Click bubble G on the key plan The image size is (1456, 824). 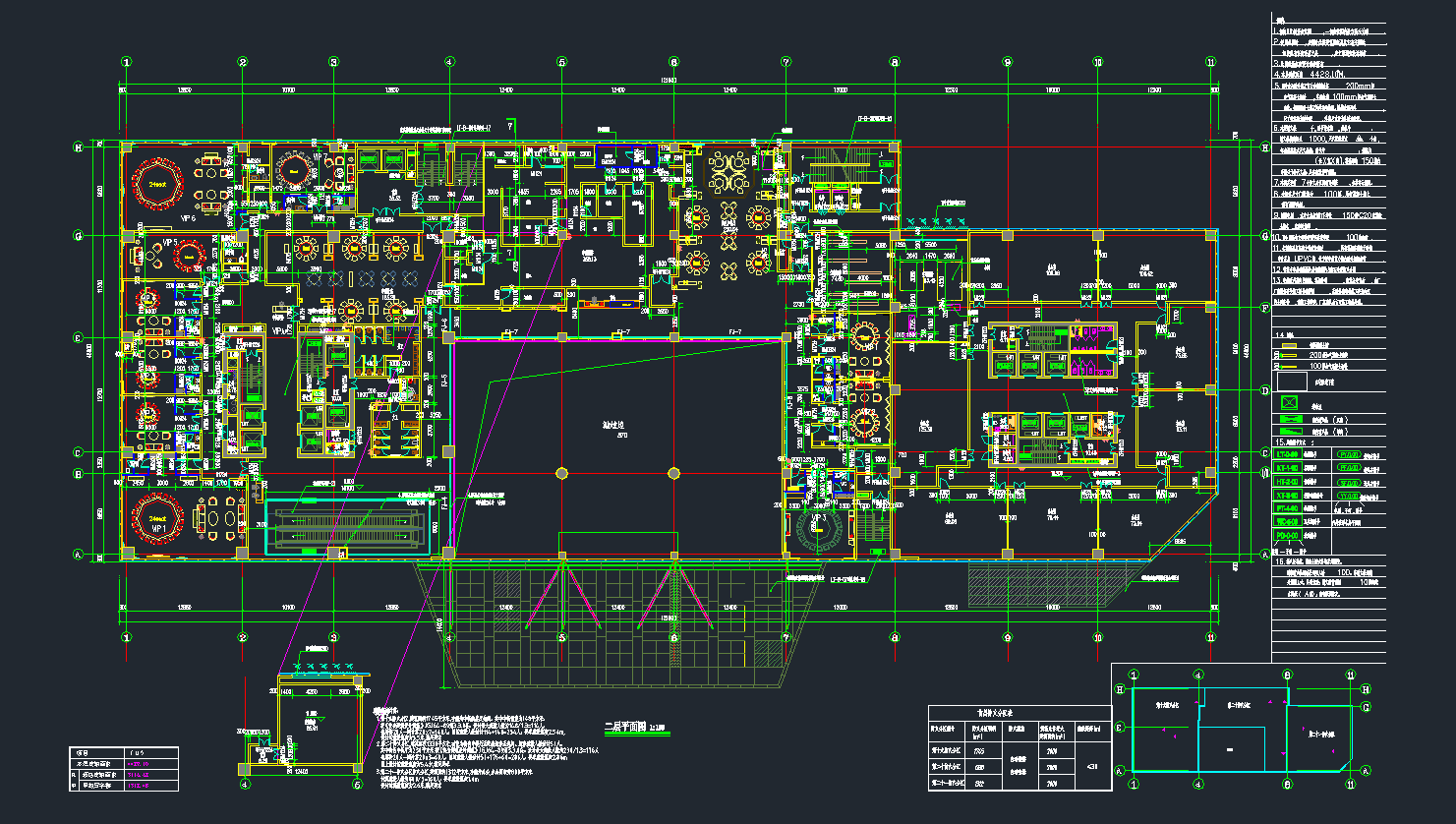[x=1366, y=707]
